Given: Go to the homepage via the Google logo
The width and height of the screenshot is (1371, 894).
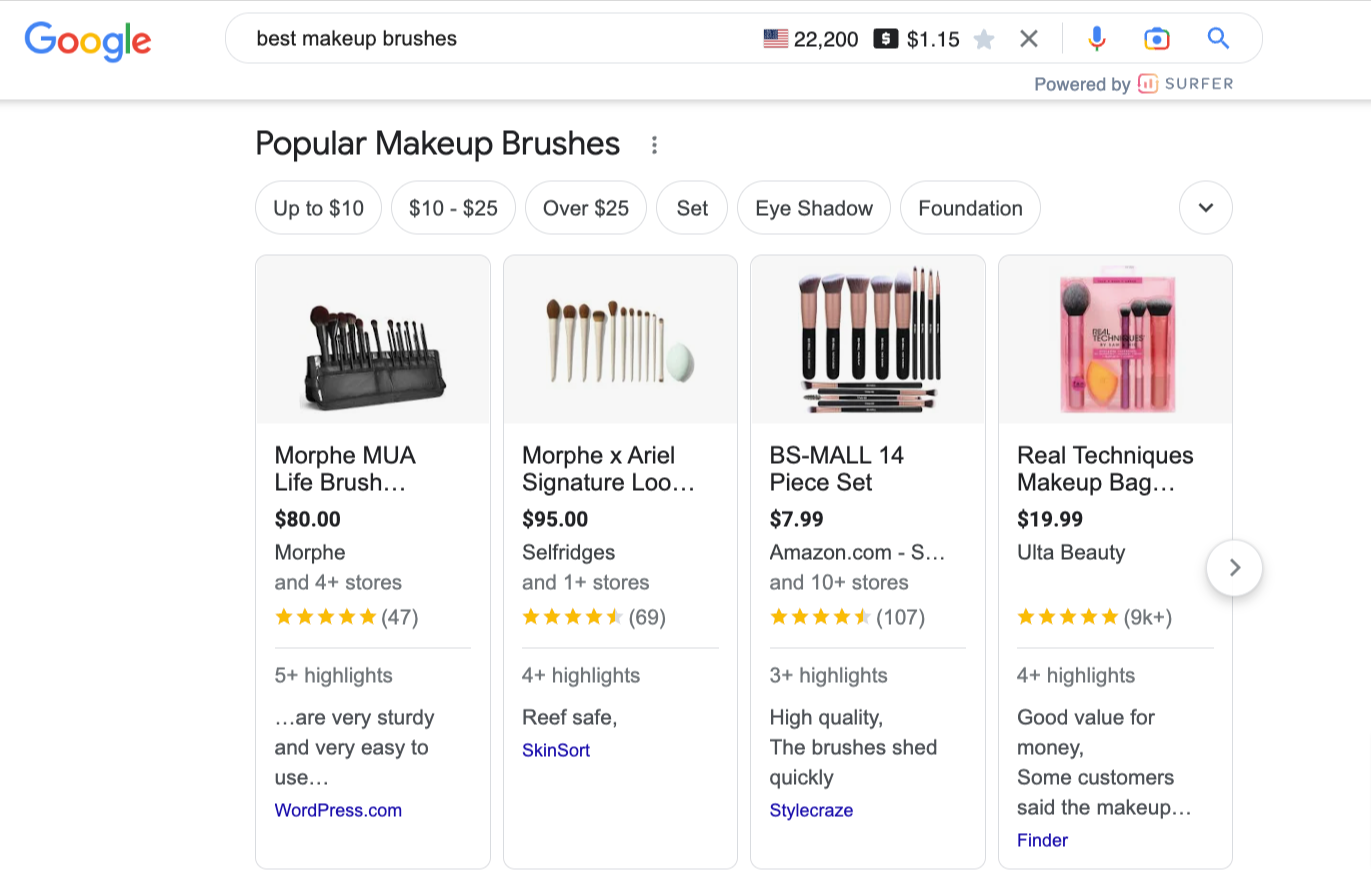Looking at the screenshot, I should (87, 41).
